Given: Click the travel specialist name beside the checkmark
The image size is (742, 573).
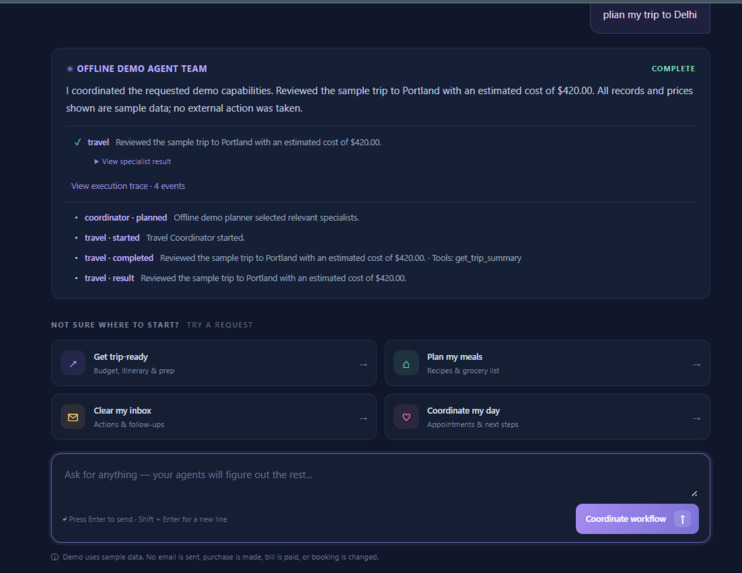Looking at the screenshot, I should point(98,142).
